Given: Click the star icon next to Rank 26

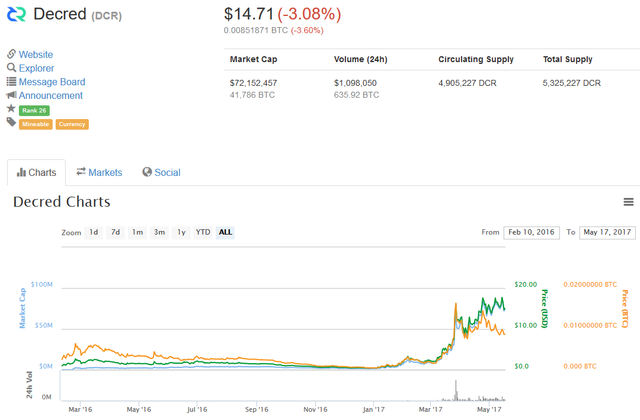Looking at the screenshot, I should coord(11,109).
